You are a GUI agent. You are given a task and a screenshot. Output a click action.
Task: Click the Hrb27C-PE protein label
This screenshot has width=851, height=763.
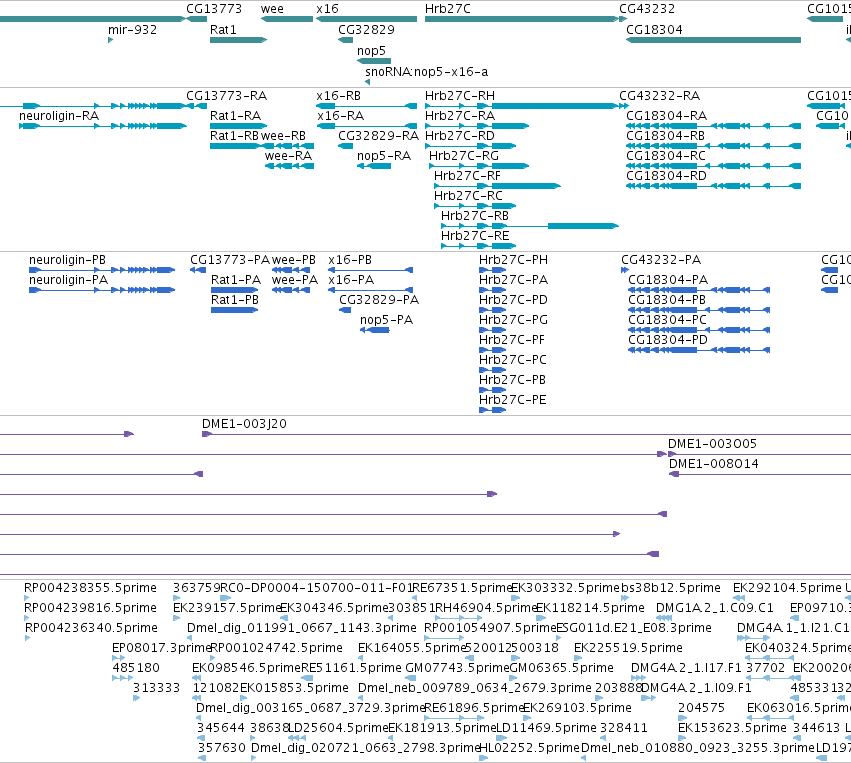(x=512, y=400)
